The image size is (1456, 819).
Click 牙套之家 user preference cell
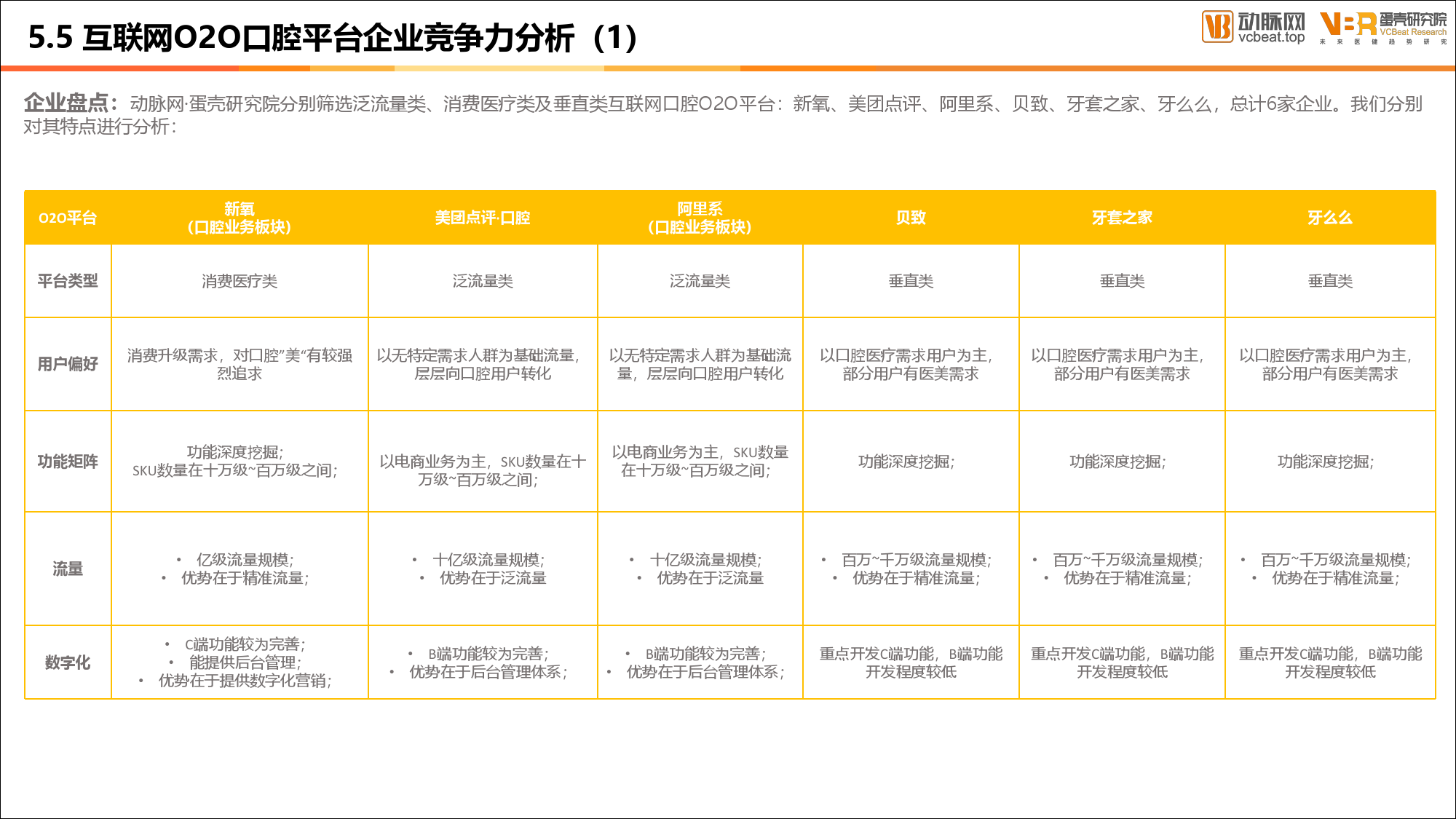1122,364
